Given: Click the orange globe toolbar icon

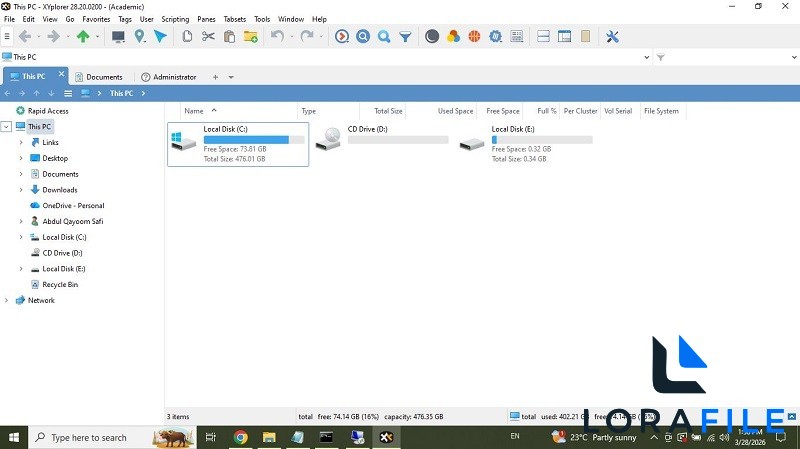Looking at the screenshot, I should coord(474,36).
